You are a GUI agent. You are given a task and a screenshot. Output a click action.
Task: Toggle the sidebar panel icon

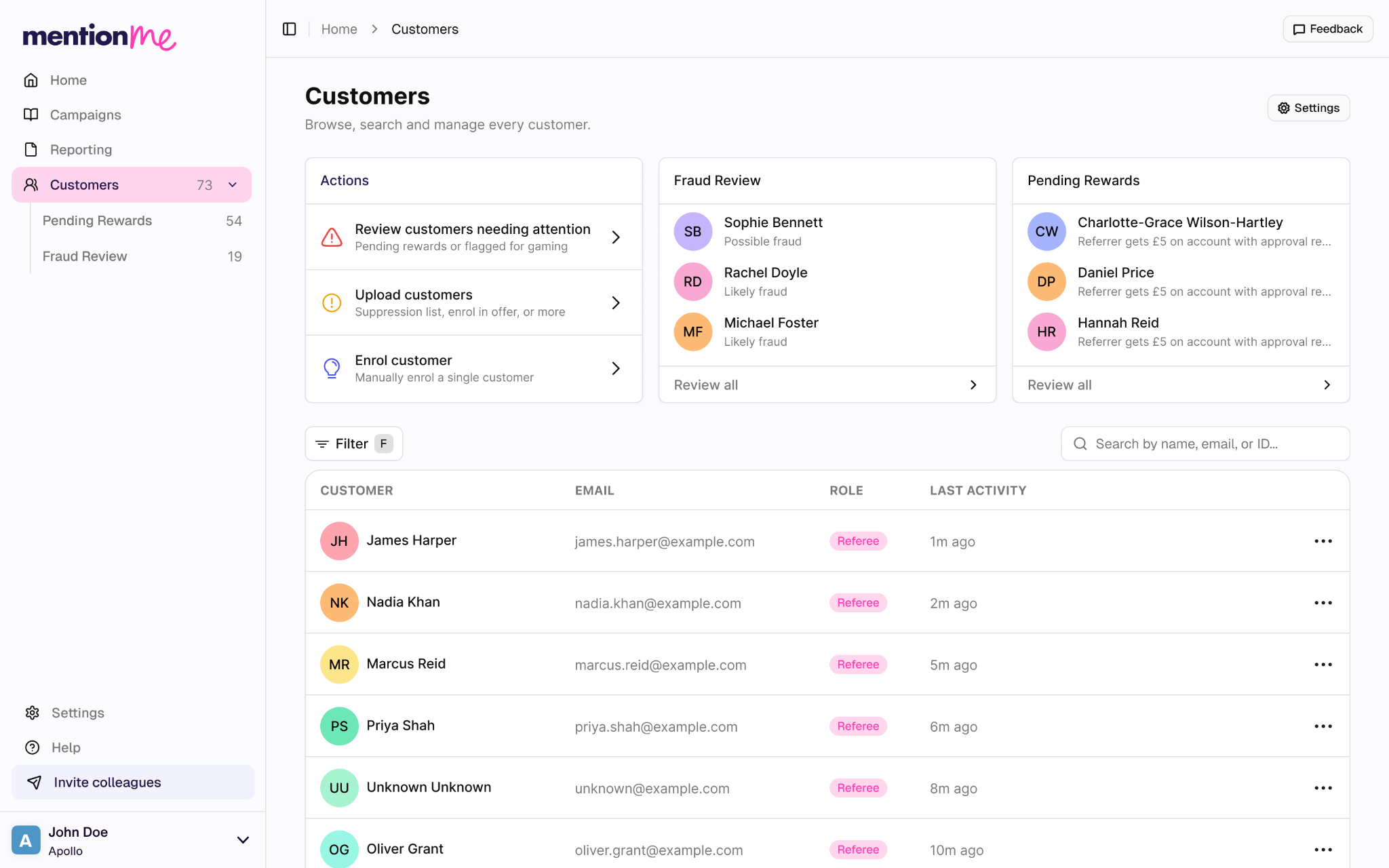tap(290, 29)
